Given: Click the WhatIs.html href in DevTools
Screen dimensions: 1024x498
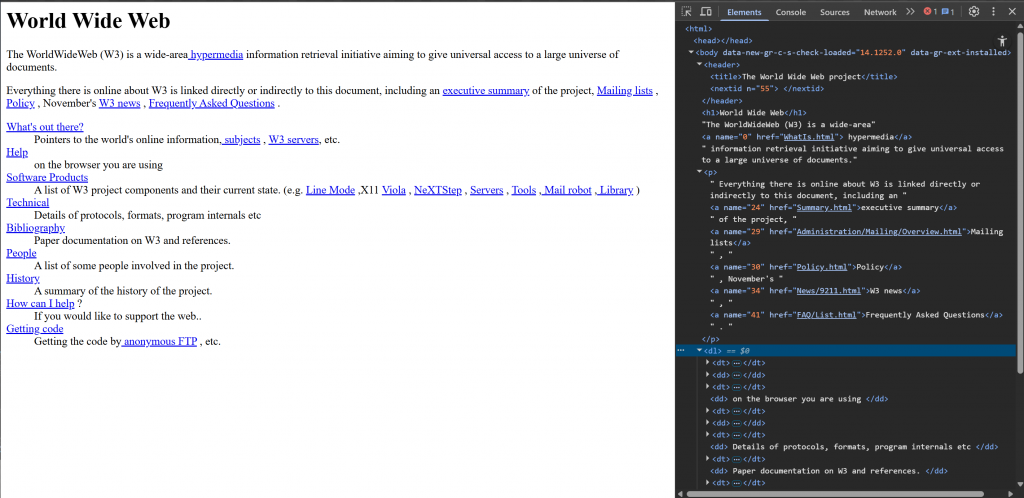Looking at the screenshot, I should 808,137.
